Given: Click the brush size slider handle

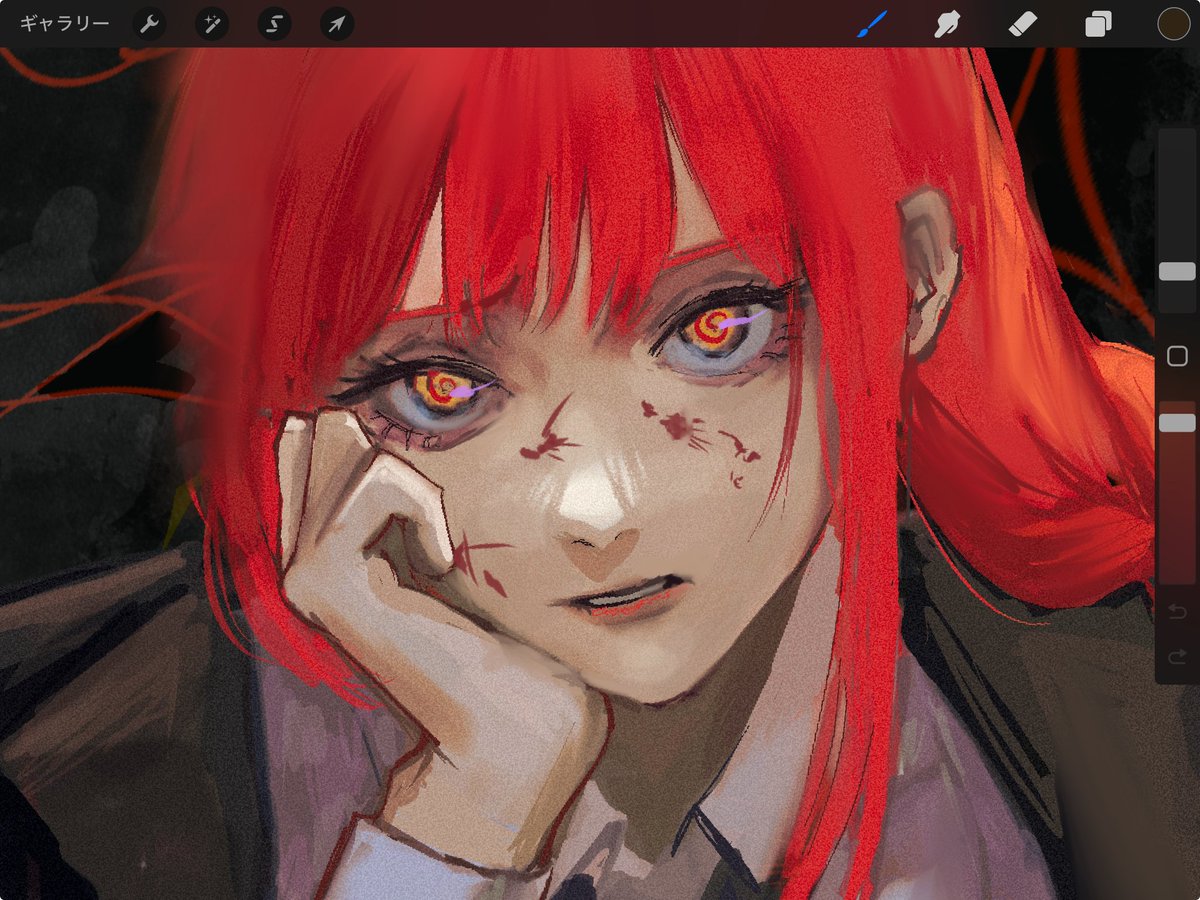Looking at the screenshot, I should point(1177,272).
